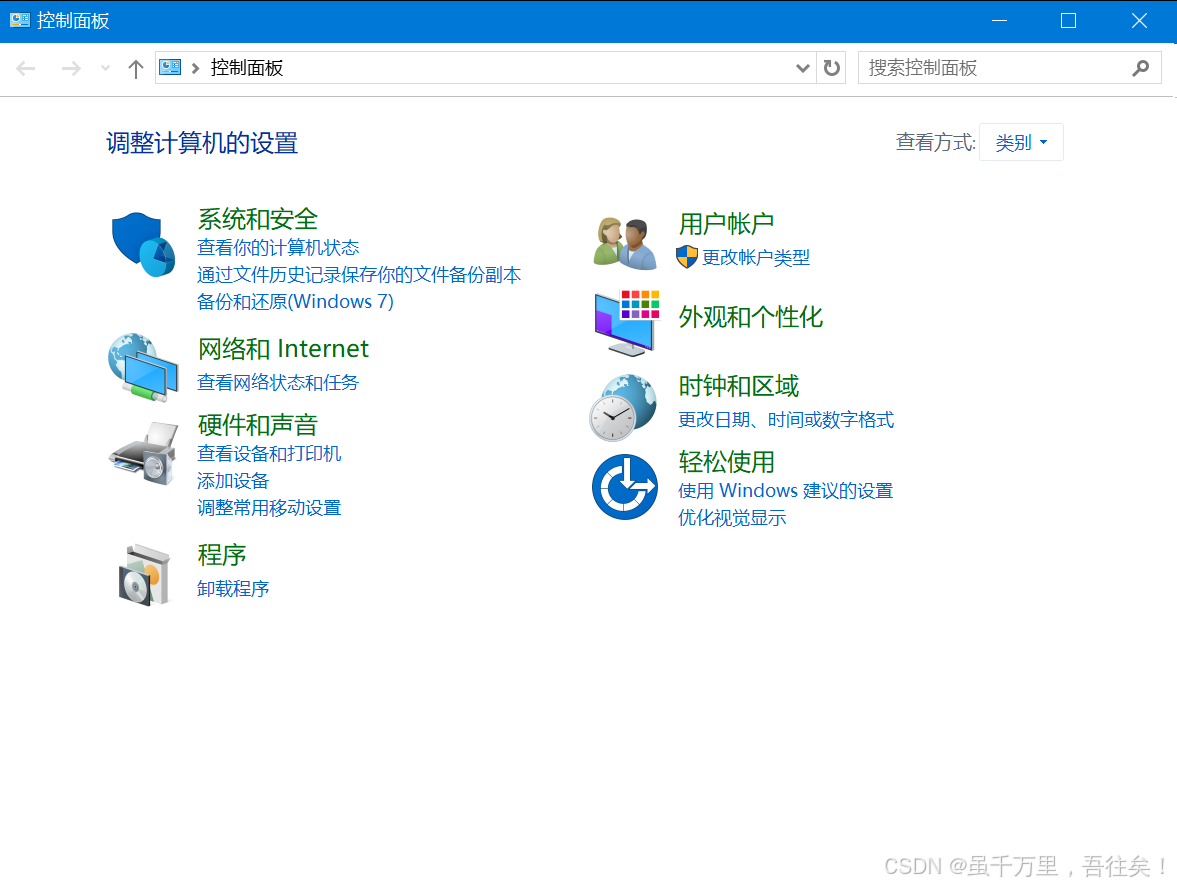
Task: Open the 程序 category
Action: 221,554
